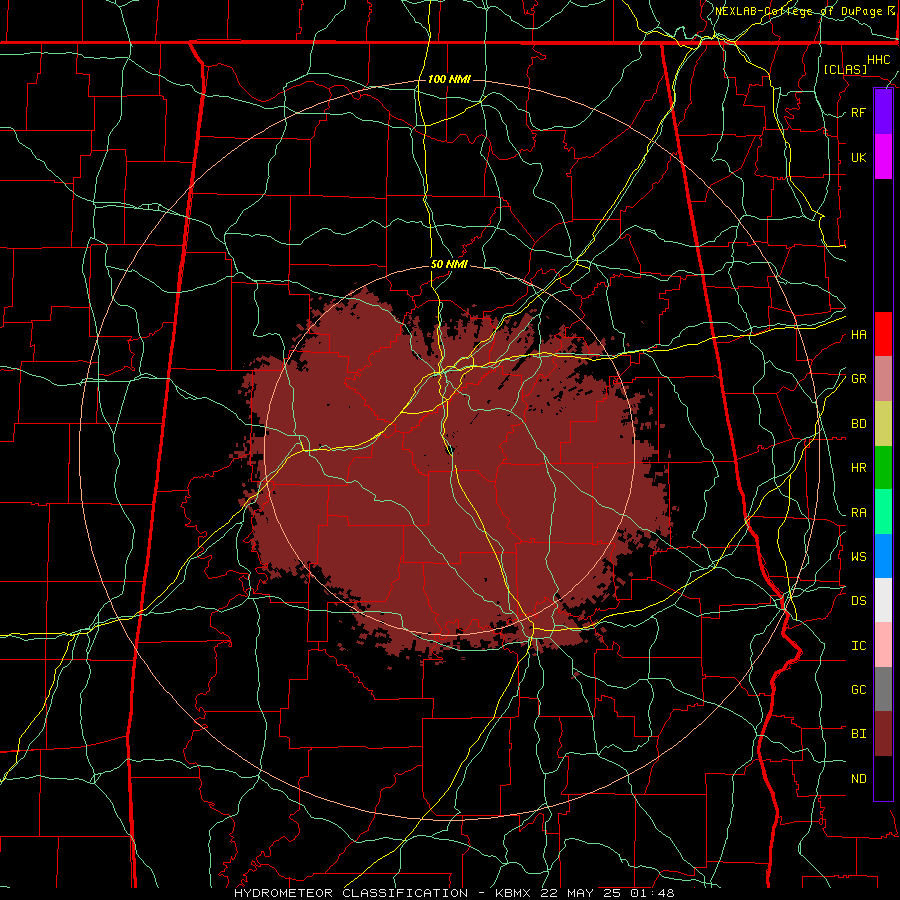900x900 pixels.
Task: Click the RA legend label
Action: point(858,513)
